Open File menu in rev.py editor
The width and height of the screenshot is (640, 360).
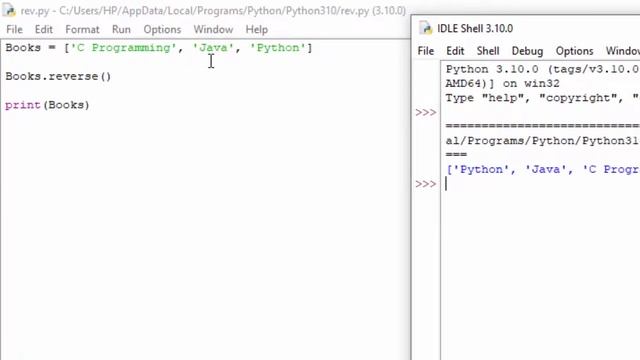pos(14,29)
